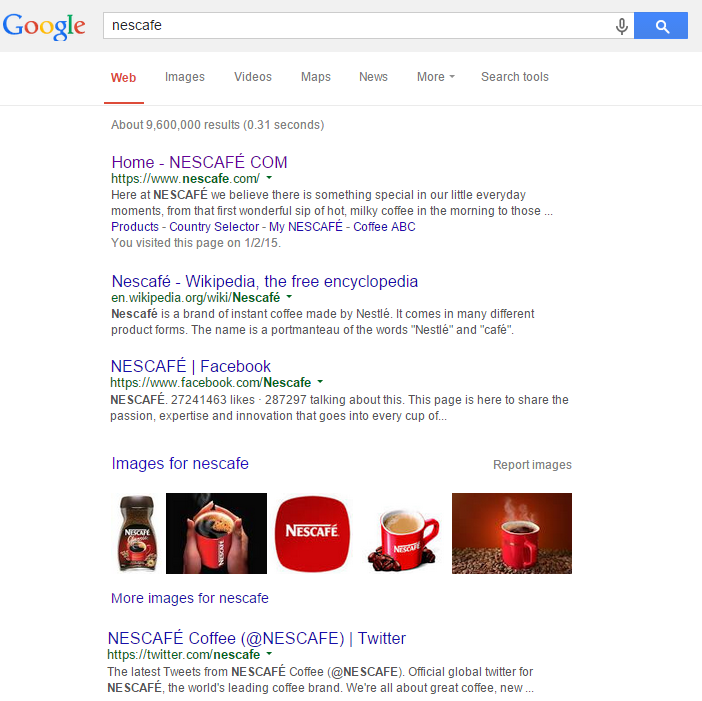
Task: Click the About 9,600,000 results text
Action: (x=218, y=125)
